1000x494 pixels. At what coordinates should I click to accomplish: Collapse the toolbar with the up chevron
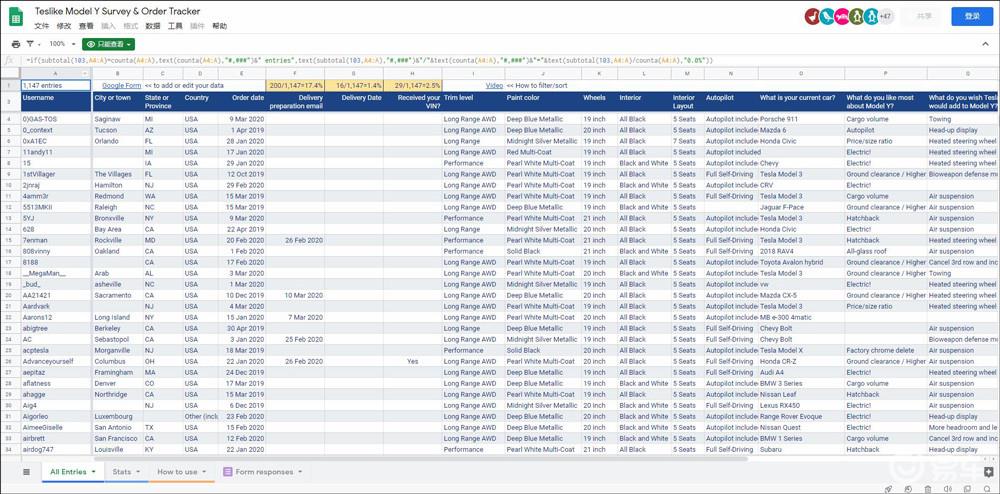pos(985,44)
